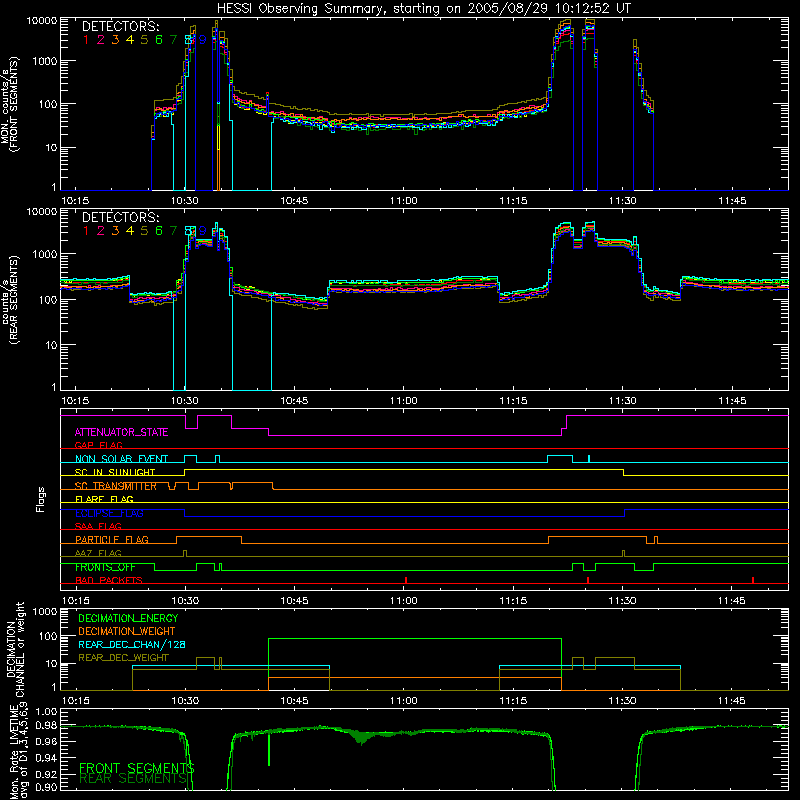Screen dimensions: 800x800
Task: Select olive detector 5 in front segments legend
Action: [144, 40]
